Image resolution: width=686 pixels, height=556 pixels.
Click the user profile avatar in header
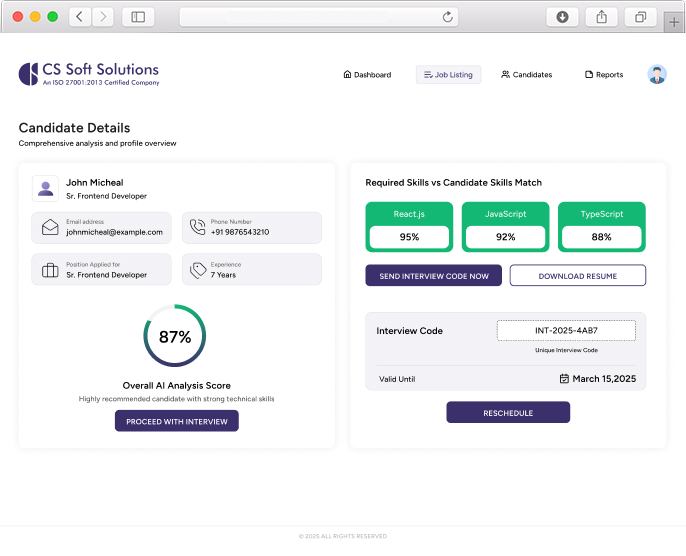tap(657, 74)
